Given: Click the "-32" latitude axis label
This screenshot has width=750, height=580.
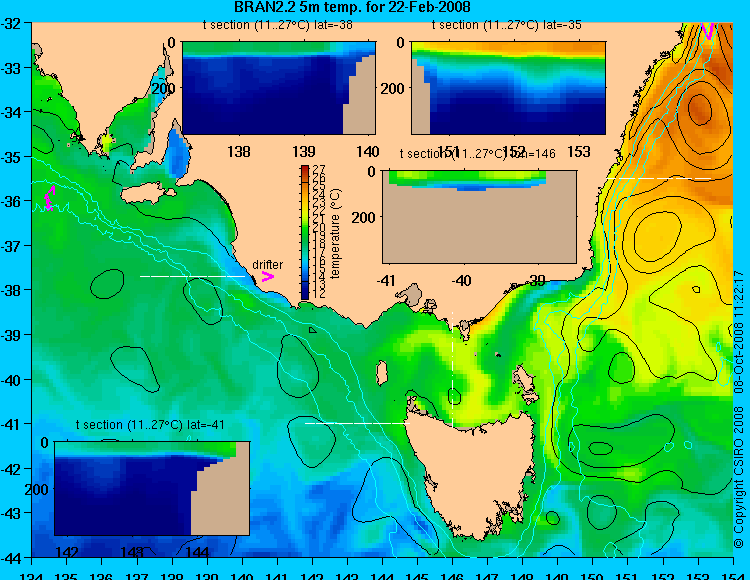Looking at the screenshot, I should pyautogui.click(x=11, y=24).
